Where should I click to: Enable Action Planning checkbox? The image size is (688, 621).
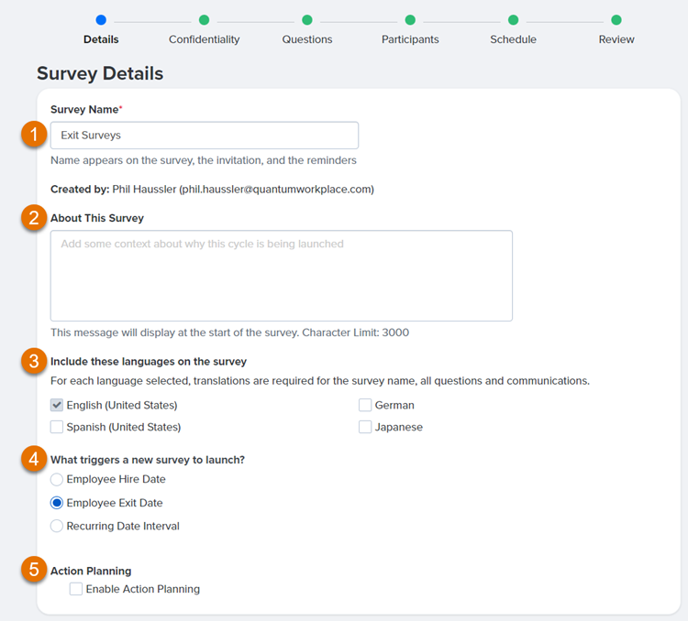tap(76, 589)
